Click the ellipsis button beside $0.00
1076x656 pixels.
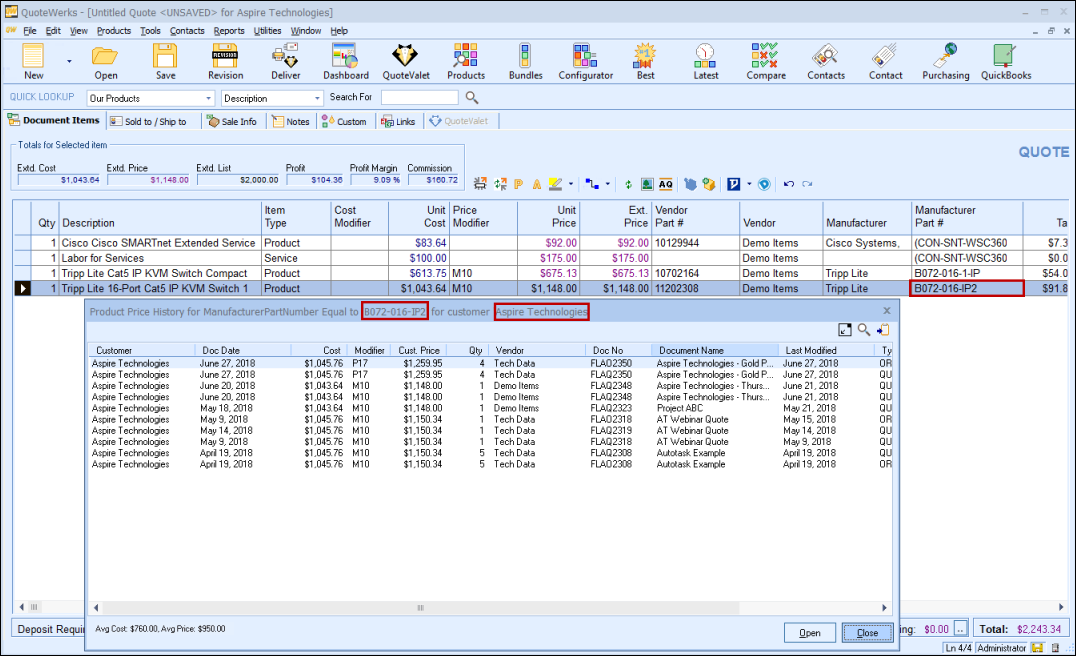pyautogui.click(x=961, y=629)
